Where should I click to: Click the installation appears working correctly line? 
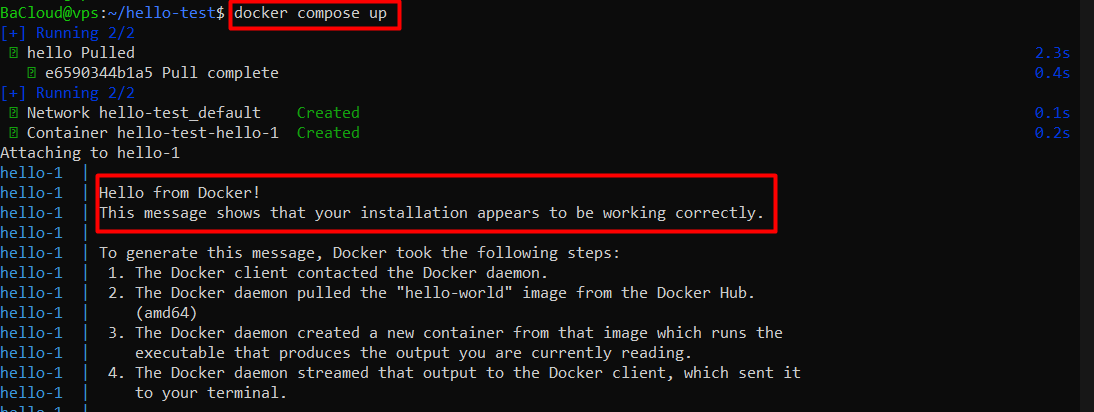pos(432,213)
